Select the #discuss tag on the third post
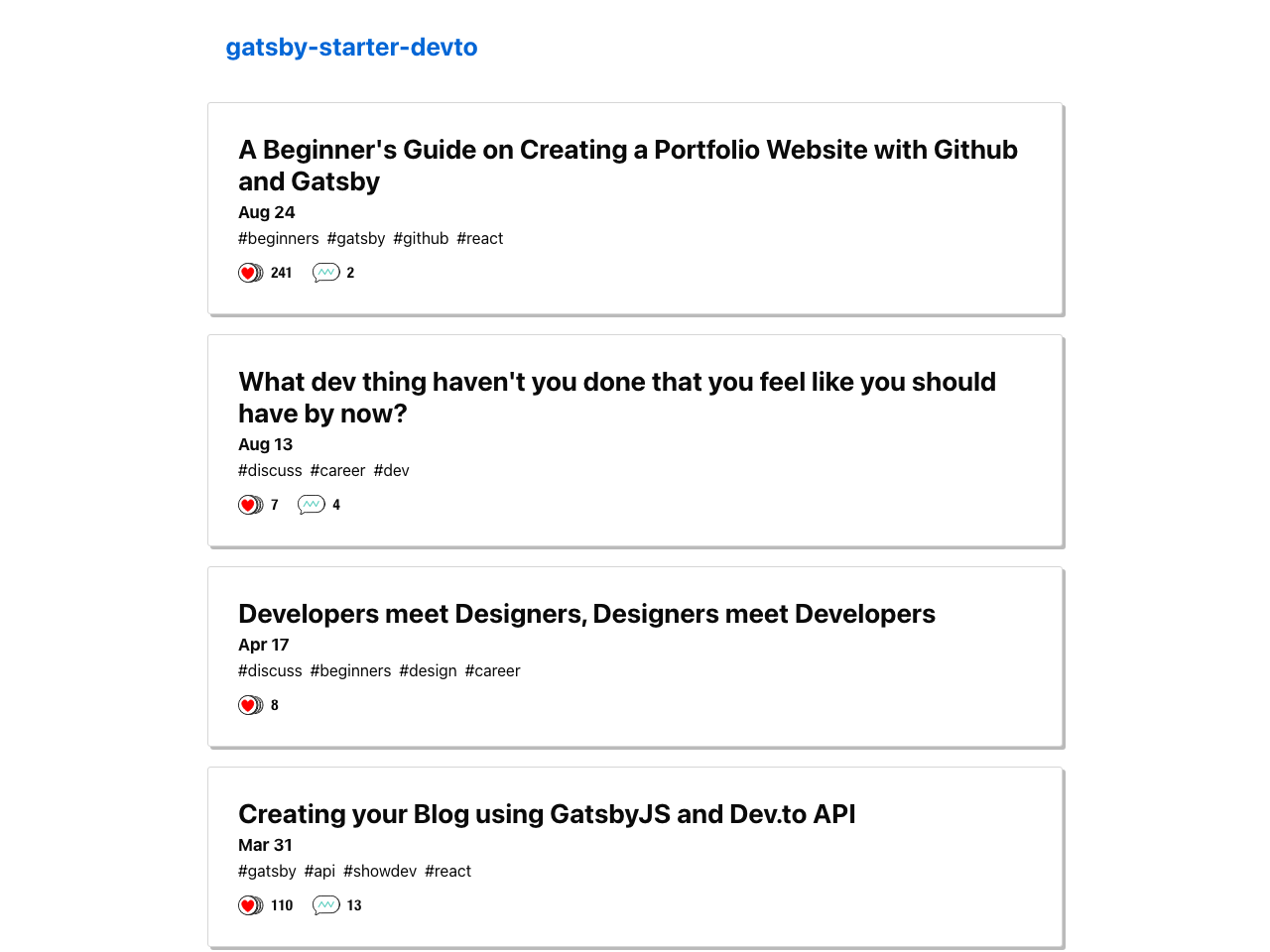Screen dimensions: 1270x952 click(270, 670)
